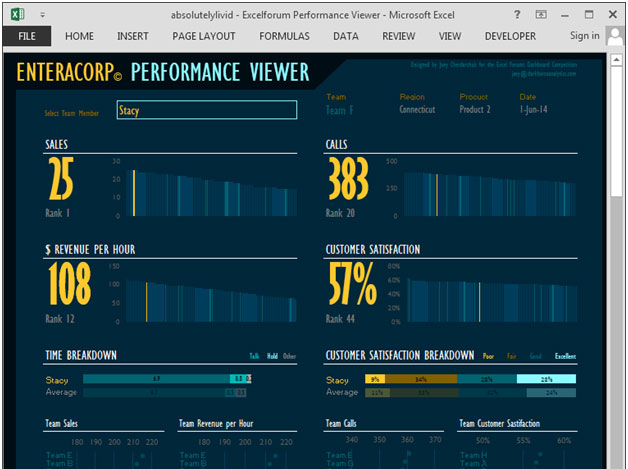Select the Stacy team member input box

point(207,110)
